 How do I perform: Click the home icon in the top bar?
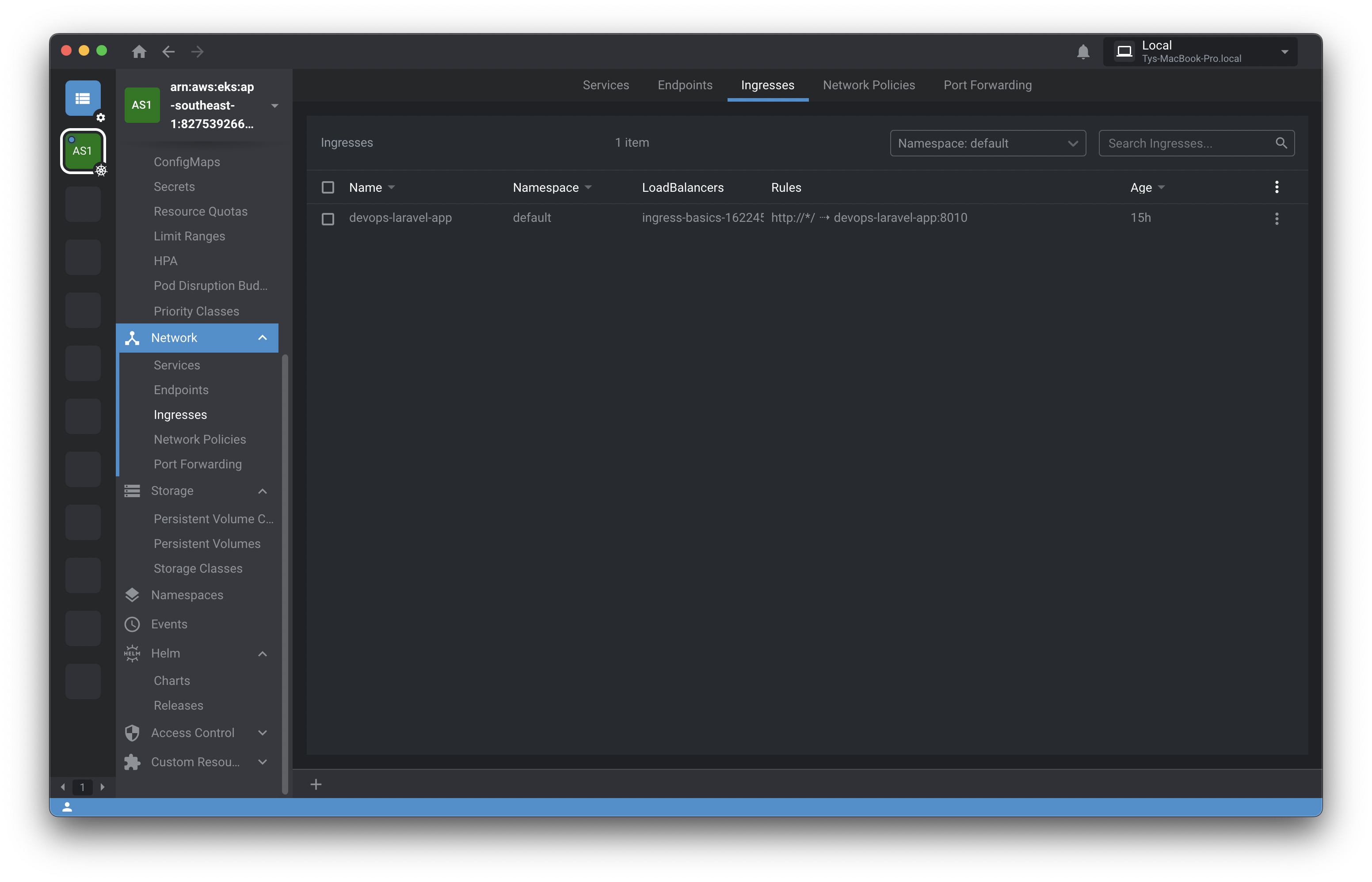point(139,52)
